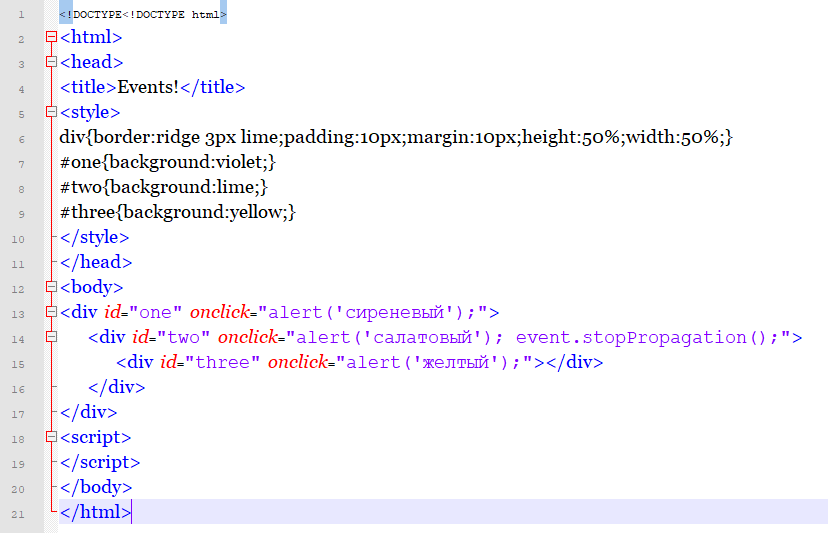Click the closing </html> tag

pyautogui.click(x=94, y=512)
